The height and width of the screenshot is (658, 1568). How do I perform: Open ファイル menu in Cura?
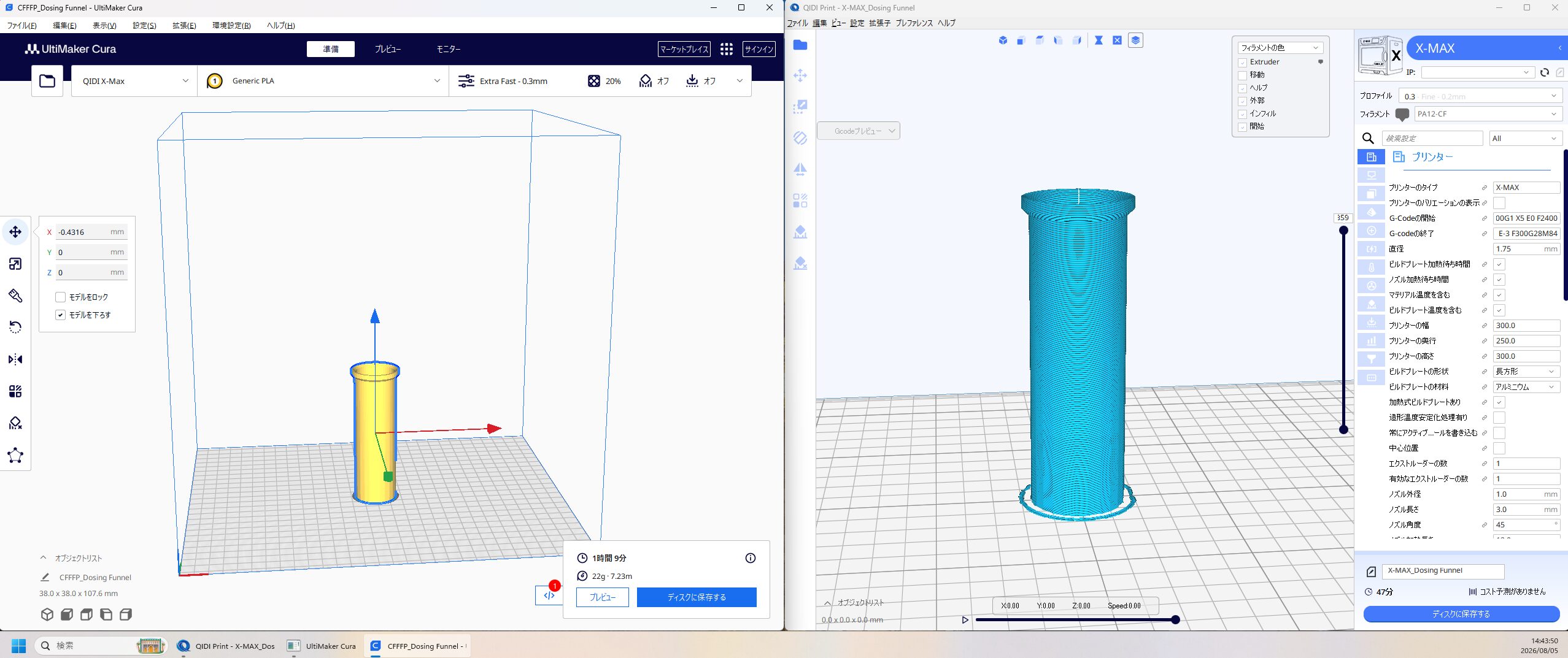pos(21,25)
